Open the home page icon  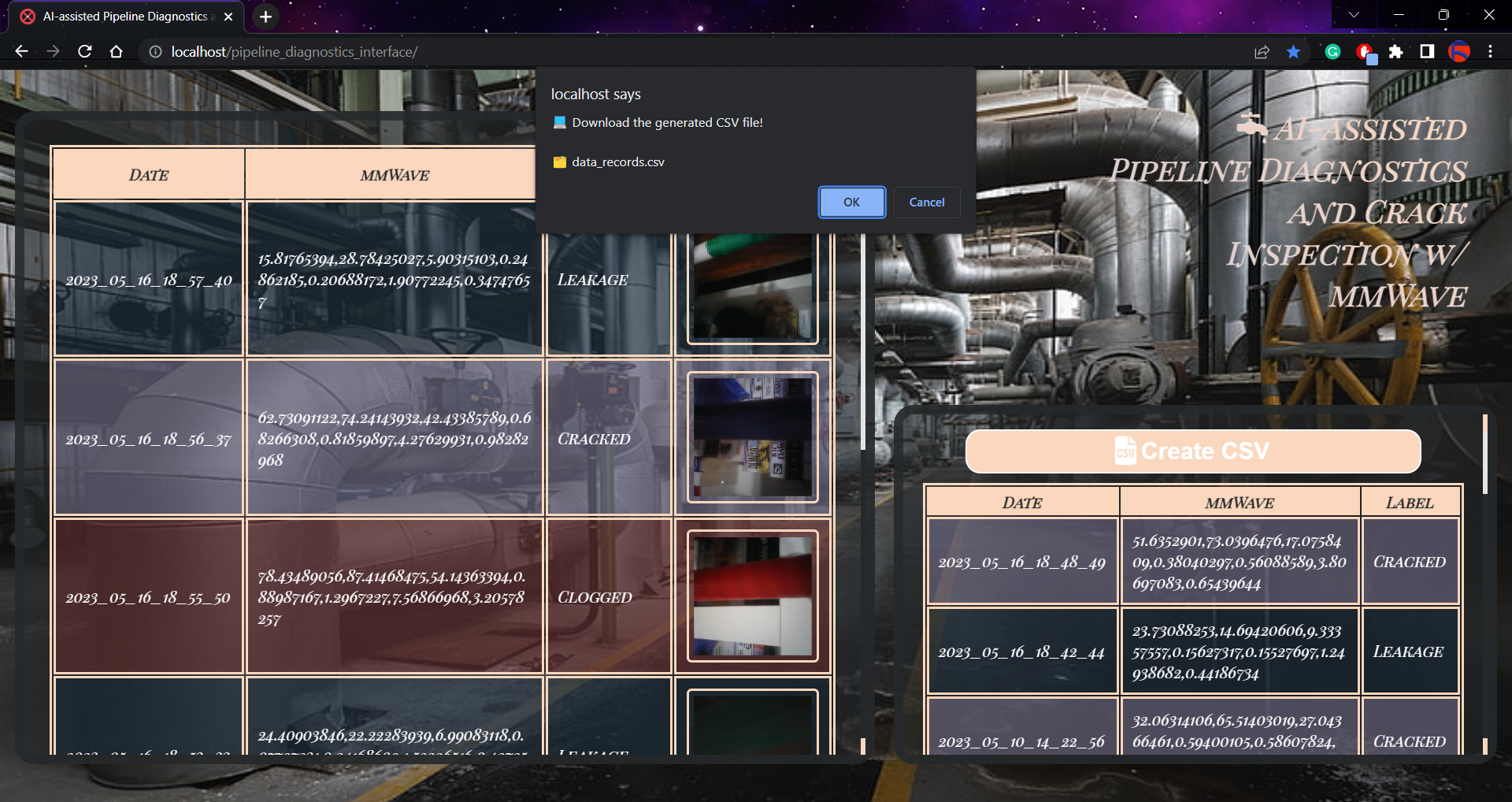[117, 51]
